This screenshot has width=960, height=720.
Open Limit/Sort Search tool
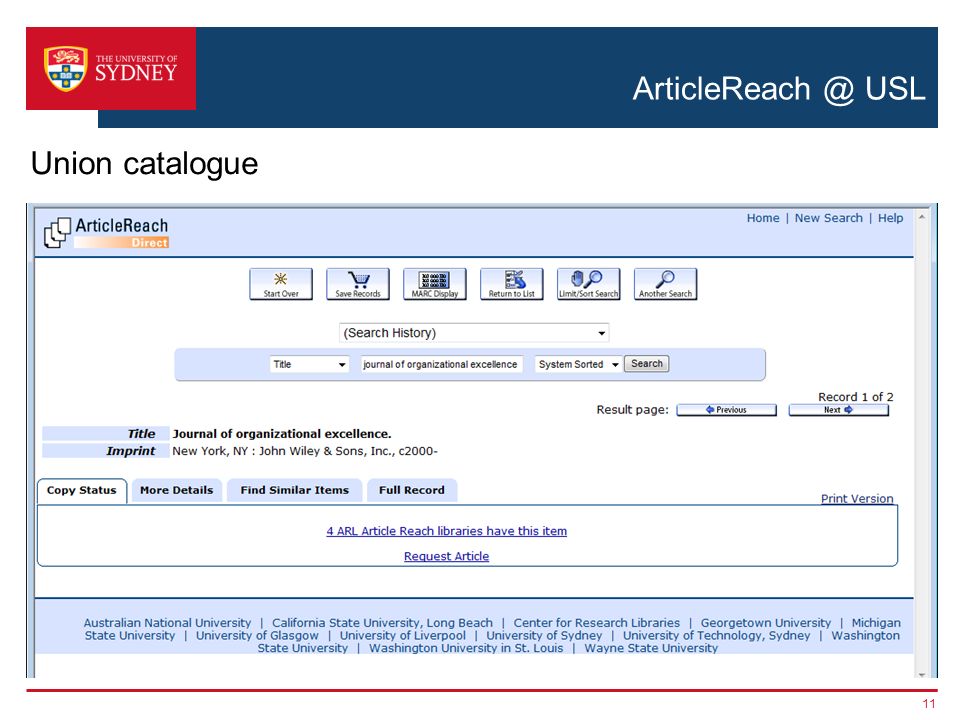[588, 284]
